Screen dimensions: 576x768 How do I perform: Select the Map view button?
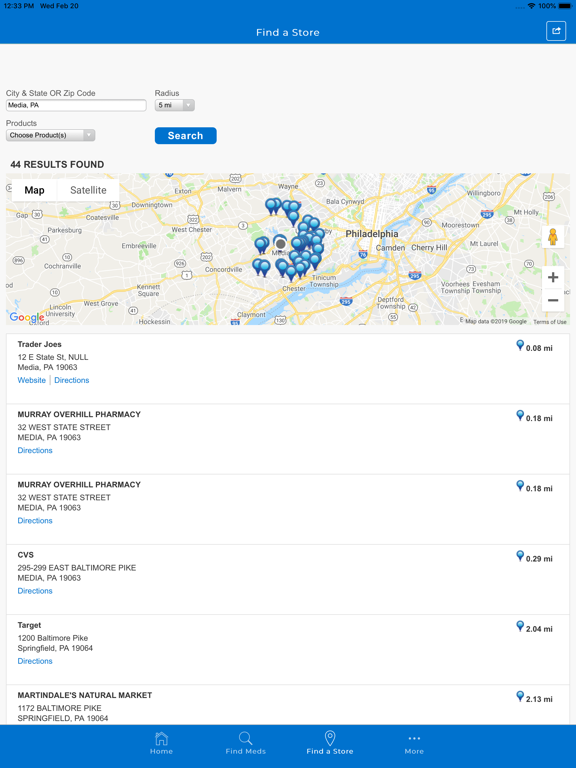pyautogui.click(x=34, y=190)
